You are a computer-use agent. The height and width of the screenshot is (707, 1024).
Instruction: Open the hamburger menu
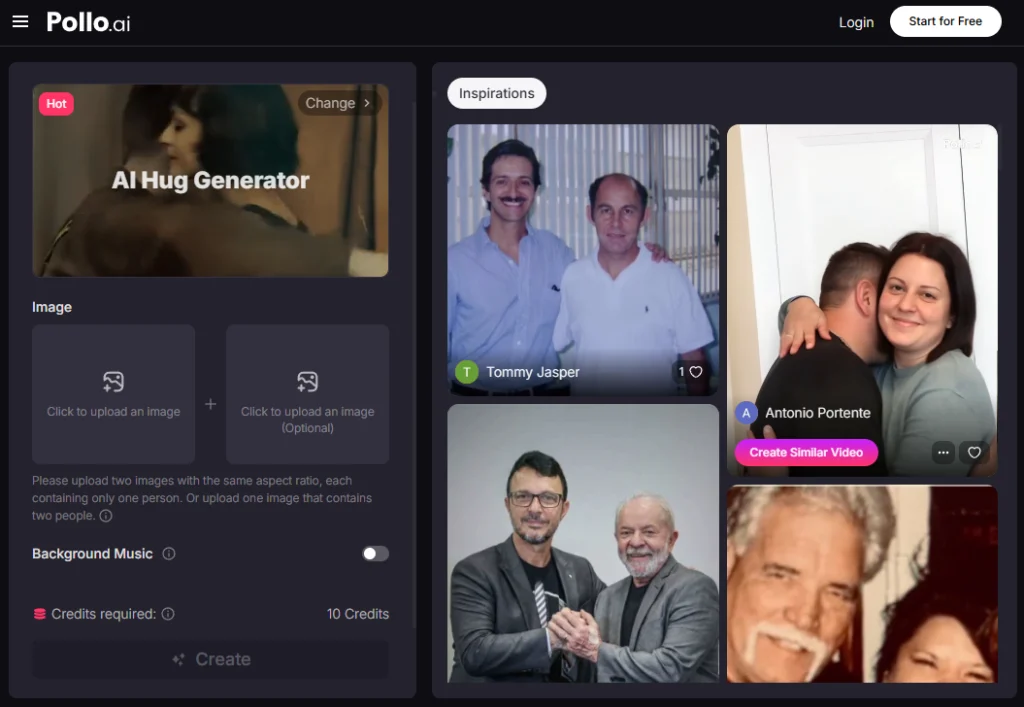click(x=20, y=21)
